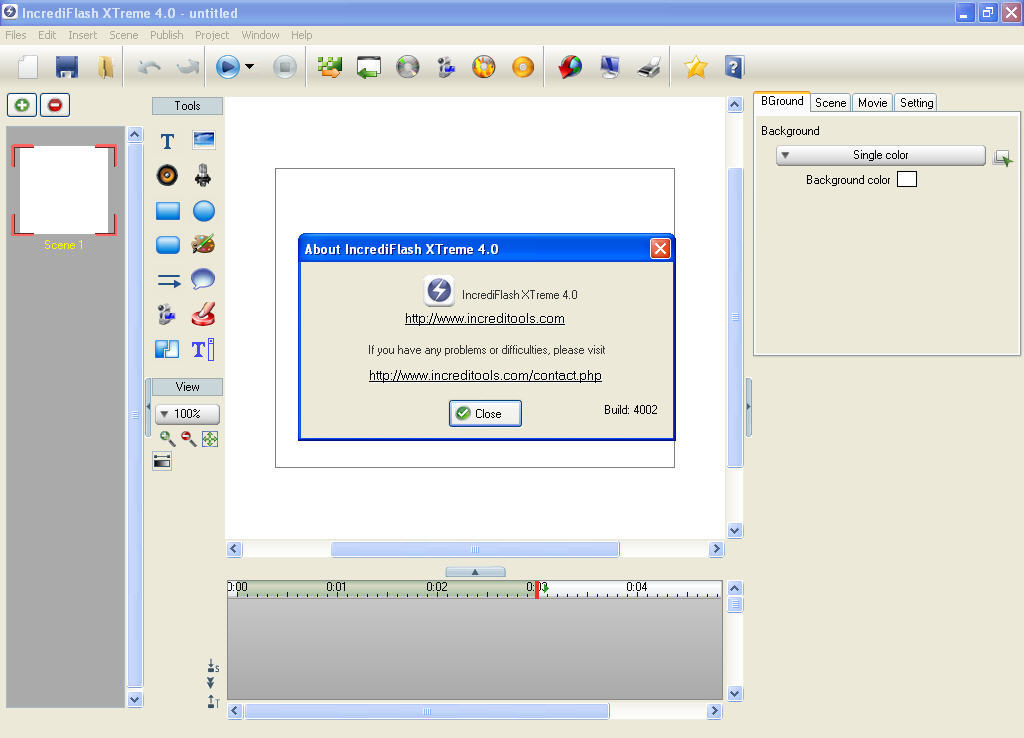This screenshot has height=738, width=1024.
Task: Click the New blank project icon
Action: pos(28,67)
